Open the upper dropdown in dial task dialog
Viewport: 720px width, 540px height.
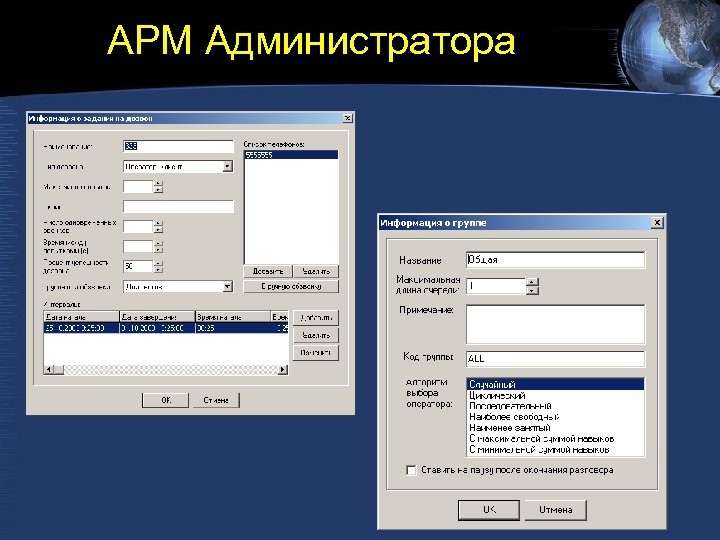[227, 166]
